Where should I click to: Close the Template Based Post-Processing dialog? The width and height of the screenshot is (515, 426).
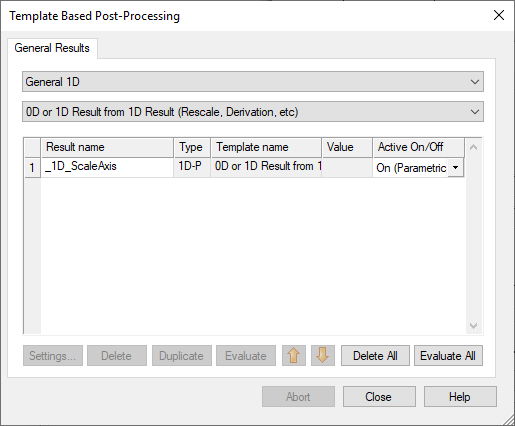point(499,15)
